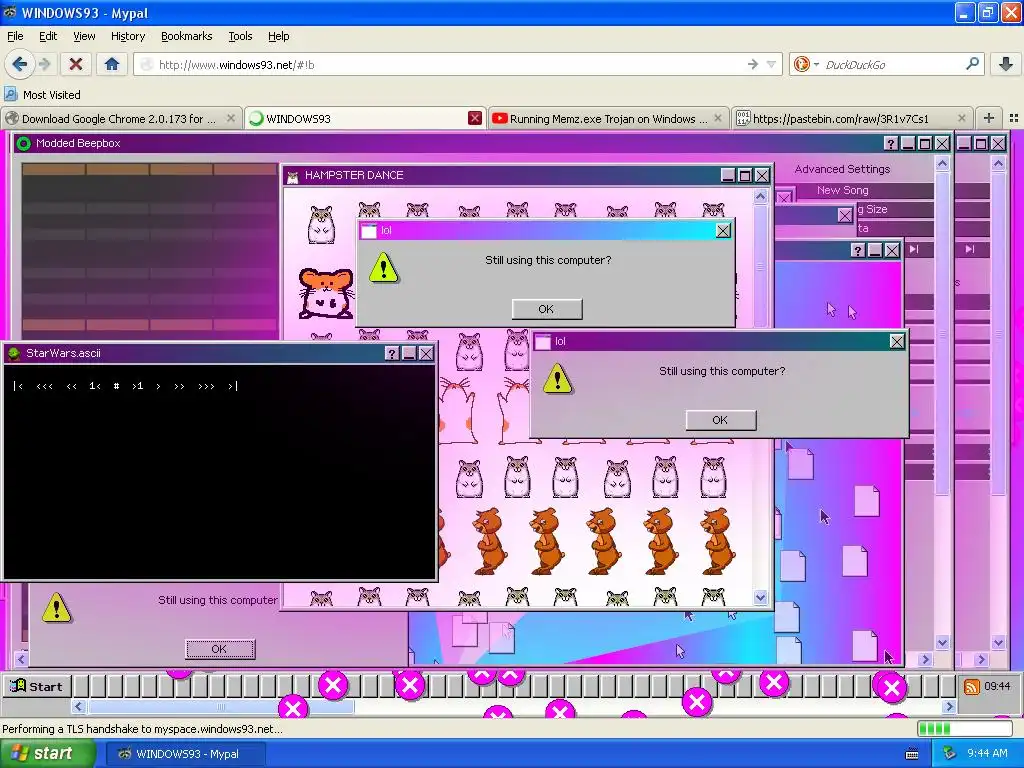Click the Modded Beepbox green circle icon
Image resolution: width=1024 pixels, height=768 pixels.
click(24, 144)
